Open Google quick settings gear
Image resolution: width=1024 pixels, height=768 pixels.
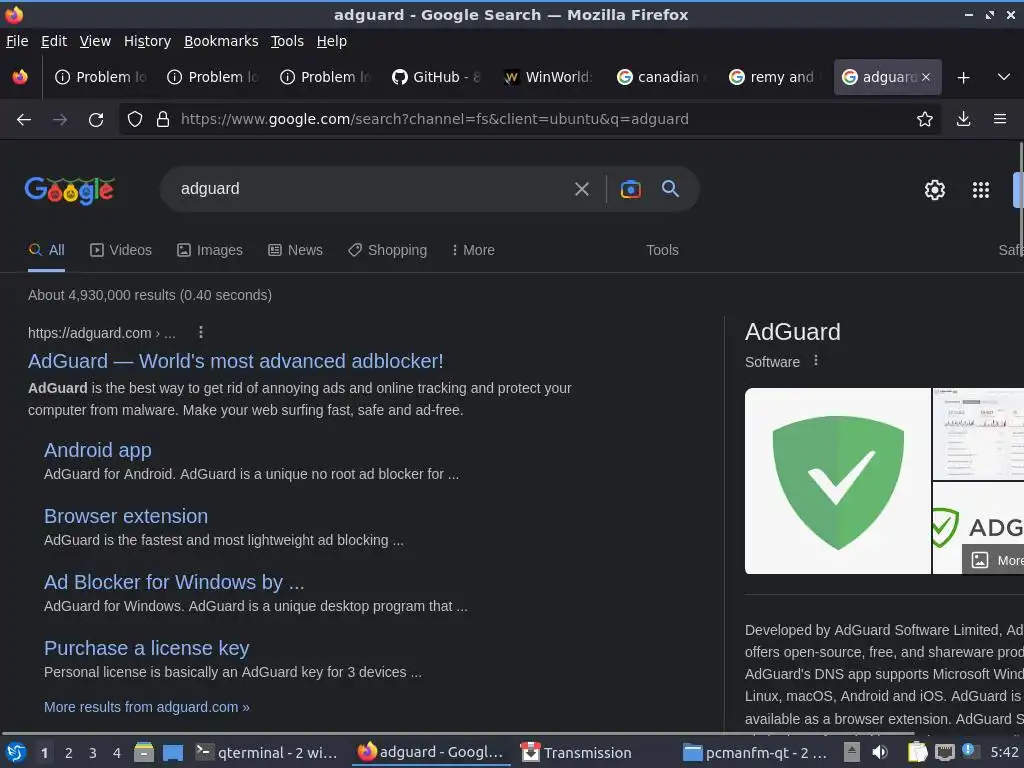(x=935, y=190)
